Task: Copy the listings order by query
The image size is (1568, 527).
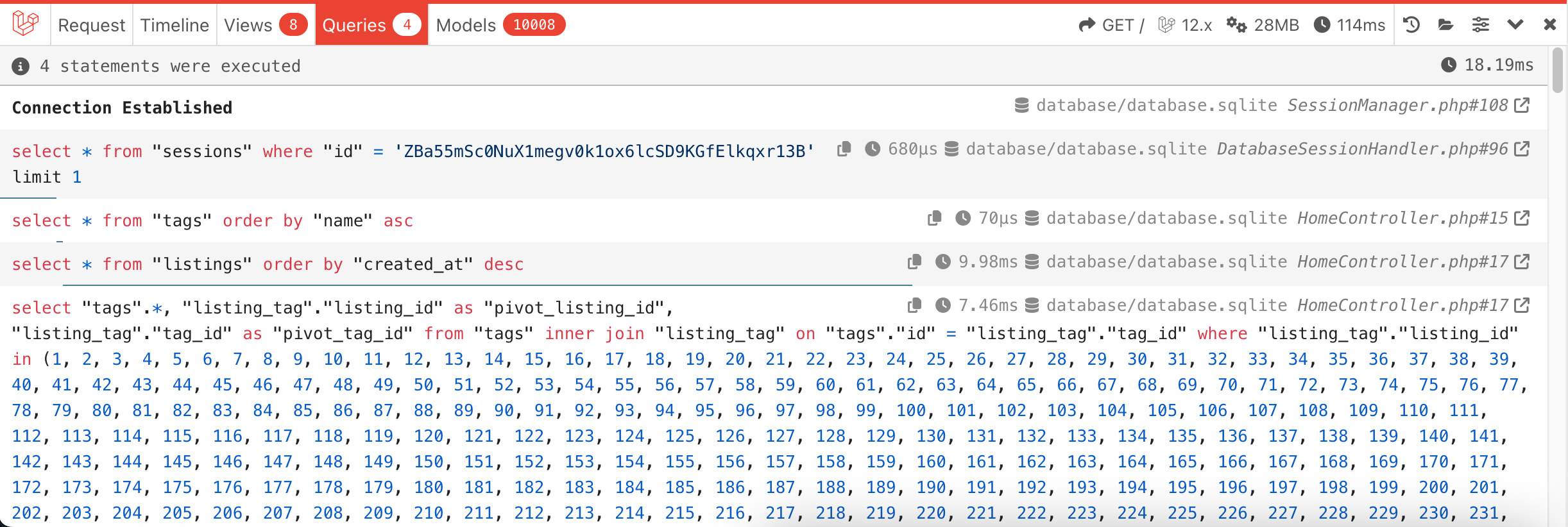Action: [x=915, y=262]
